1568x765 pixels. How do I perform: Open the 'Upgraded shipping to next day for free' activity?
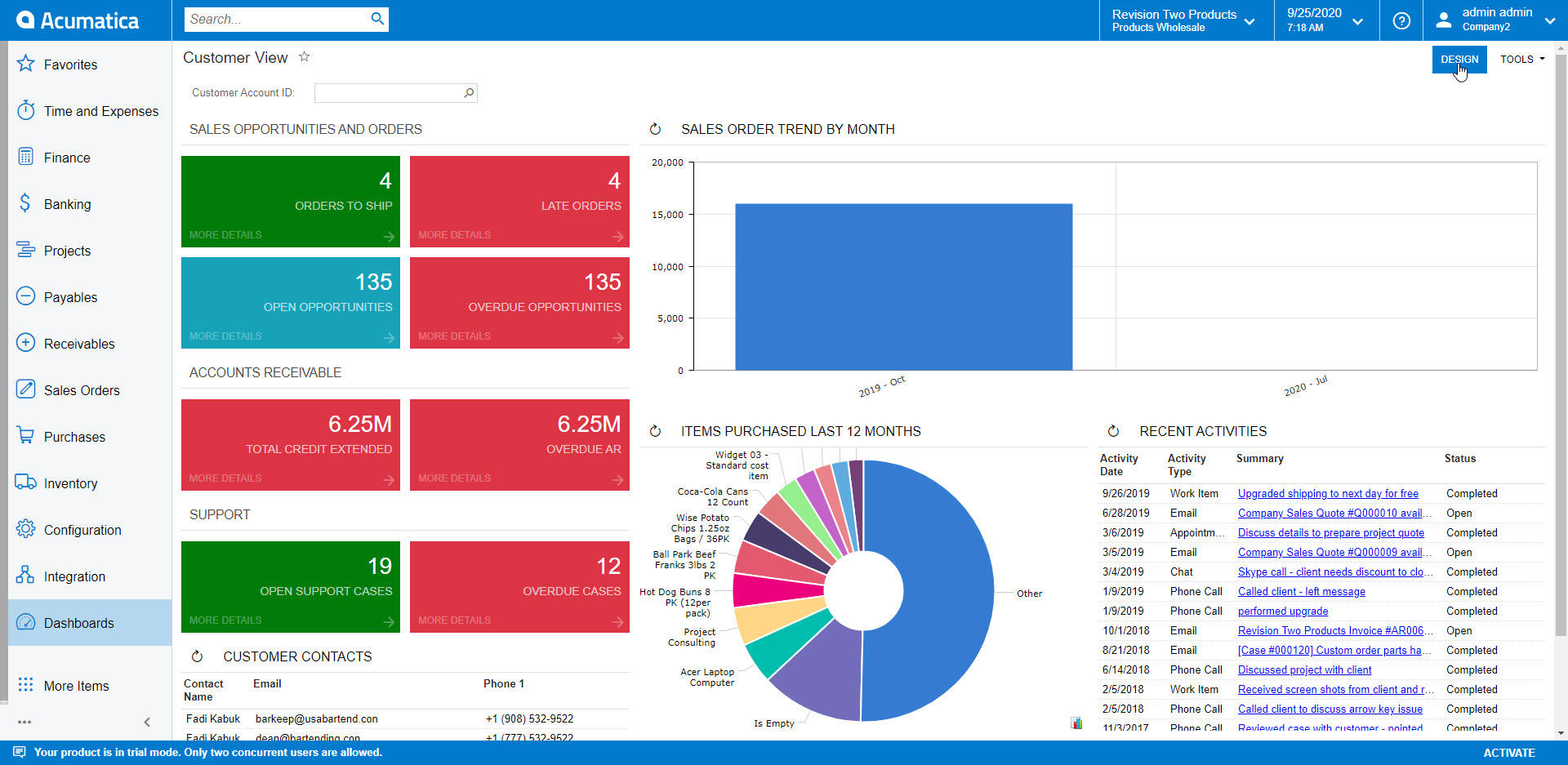pyautogui.click(x=1328, y=493)
